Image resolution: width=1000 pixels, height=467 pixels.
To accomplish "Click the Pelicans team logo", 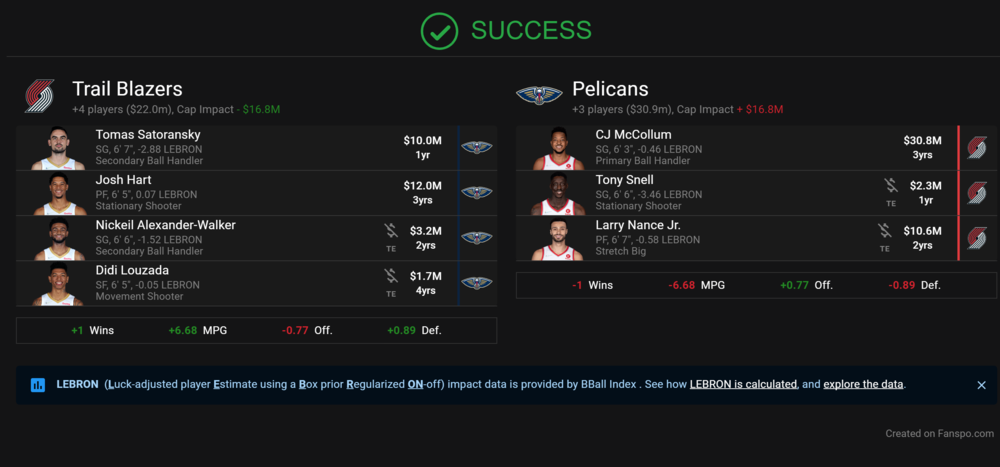I will 539,96.
